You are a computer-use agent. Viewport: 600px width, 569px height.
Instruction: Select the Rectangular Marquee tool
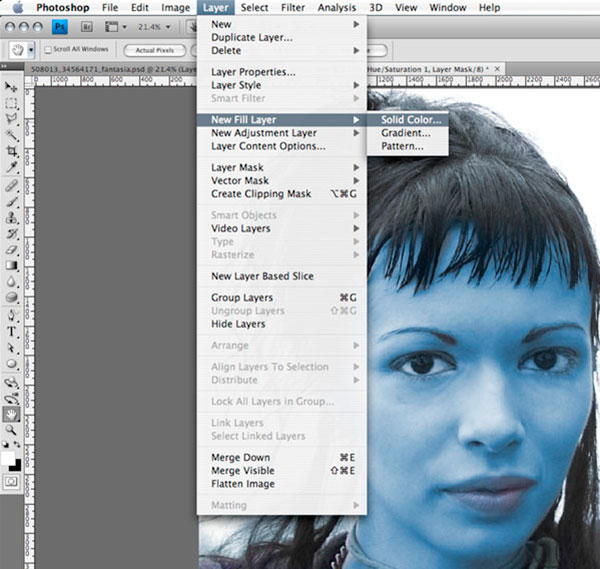(x=12, y=103)
